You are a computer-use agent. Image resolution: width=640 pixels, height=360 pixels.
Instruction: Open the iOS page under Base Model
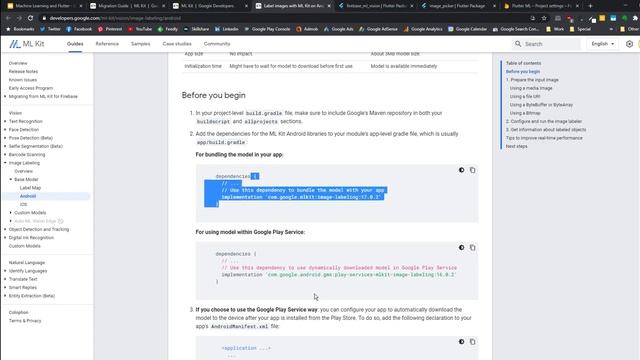pos(23,204)
